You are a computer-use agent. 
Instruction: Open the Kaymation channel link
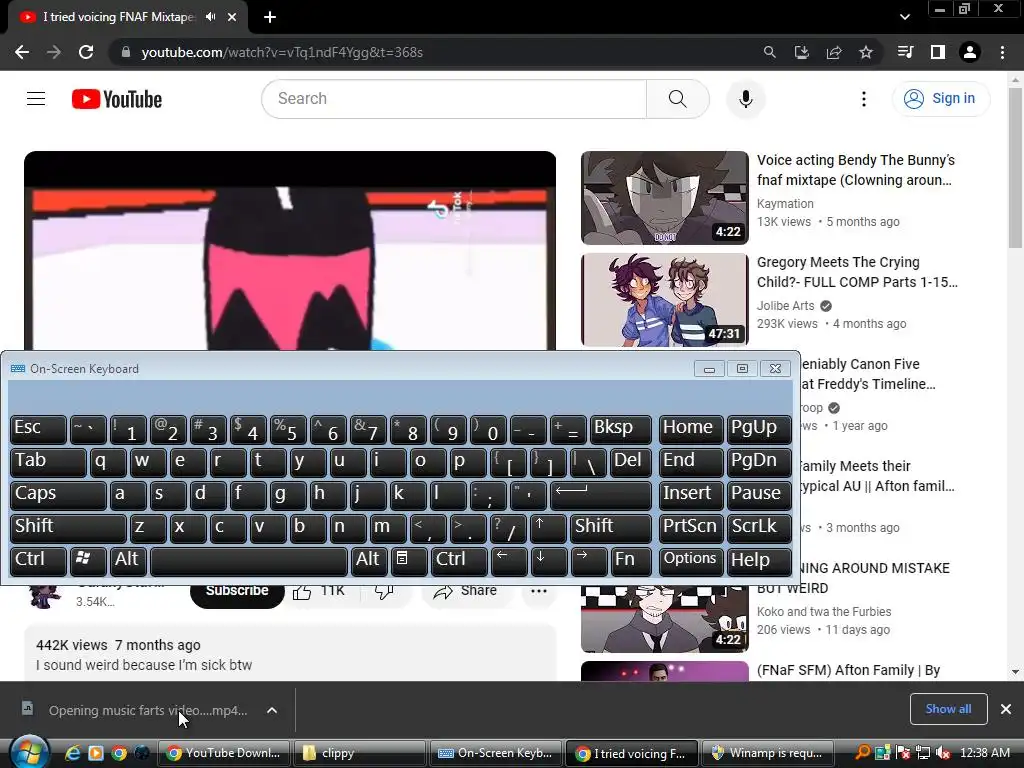point(785,204)
